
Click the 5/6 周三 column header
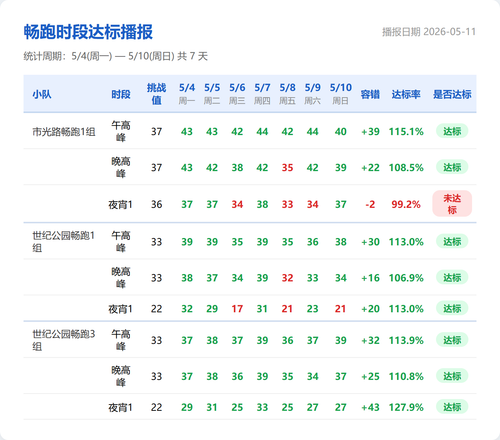pos(237,94)
